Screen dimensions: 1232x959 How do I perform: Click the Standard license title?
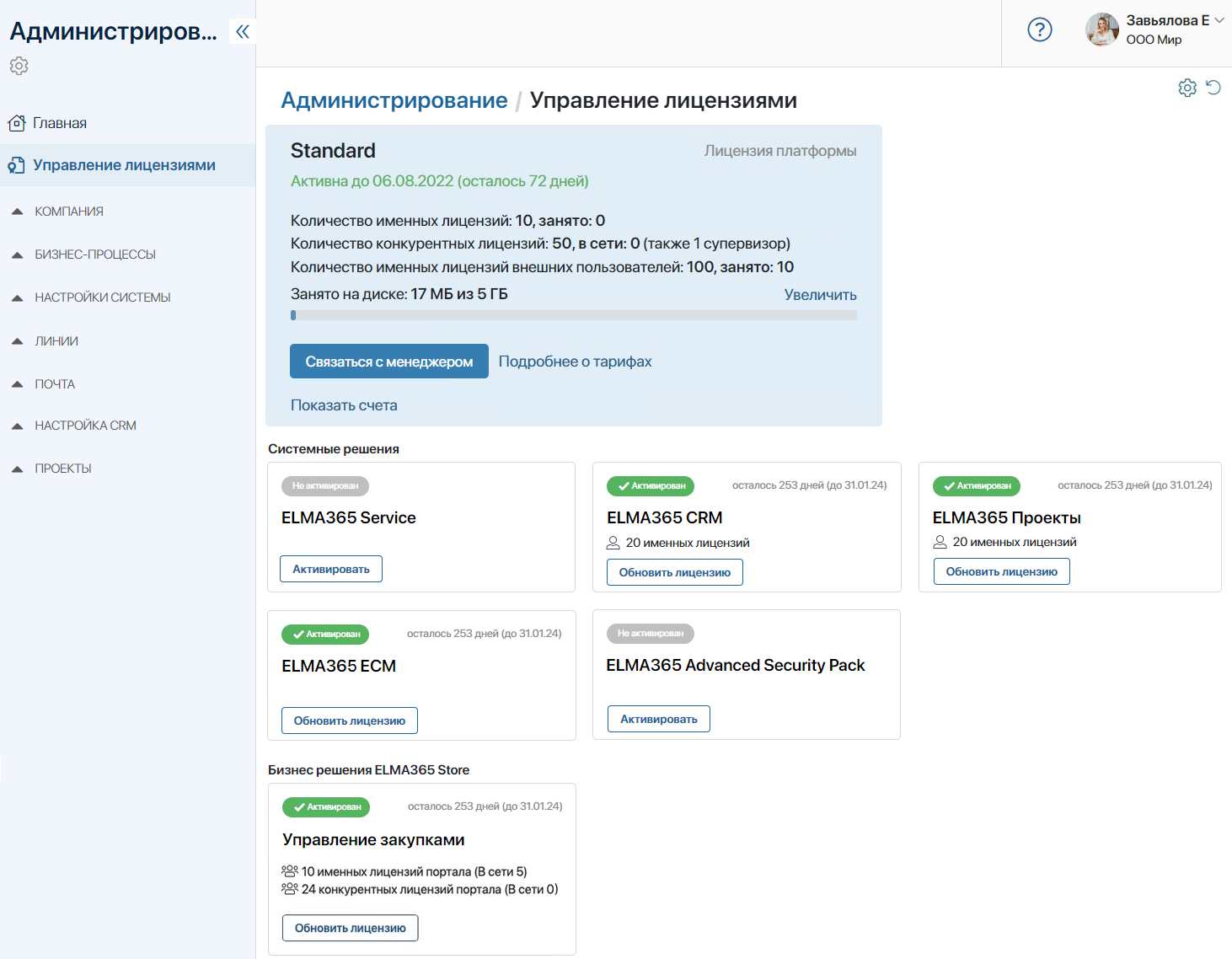tap(333, 151)
